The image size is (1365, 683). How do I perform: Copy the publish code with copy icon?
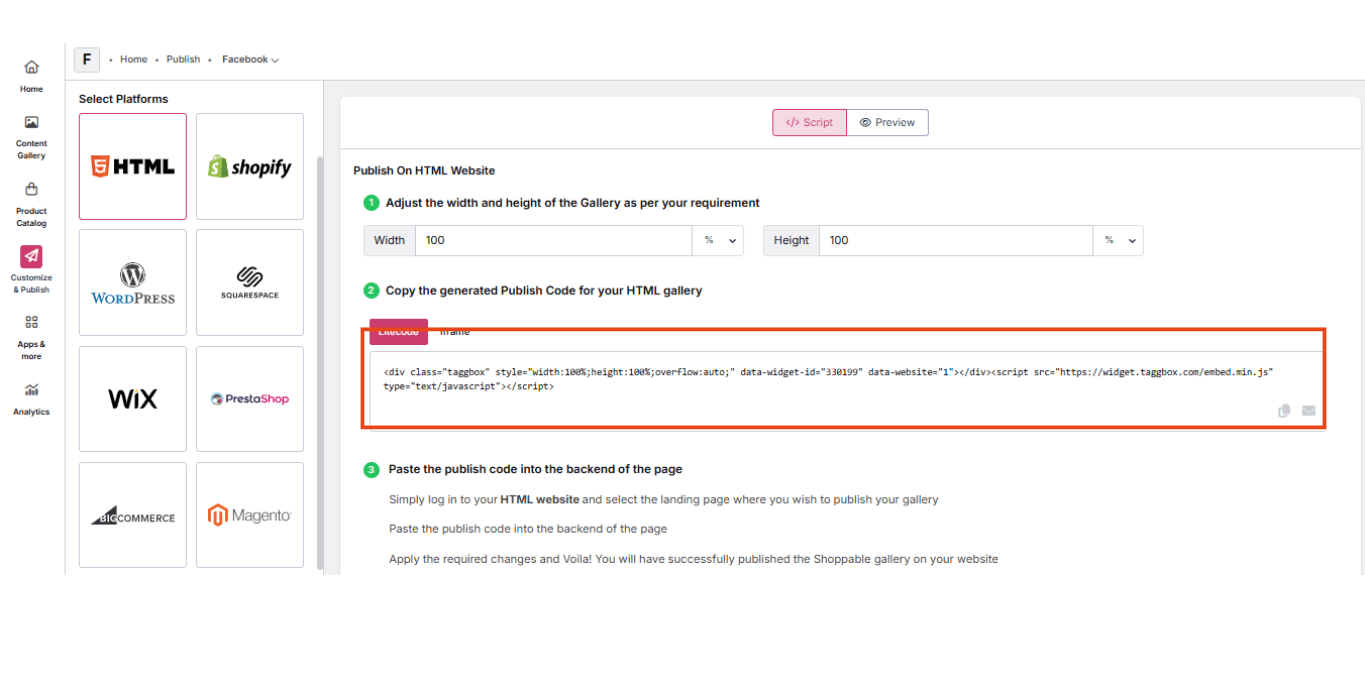1284,411
